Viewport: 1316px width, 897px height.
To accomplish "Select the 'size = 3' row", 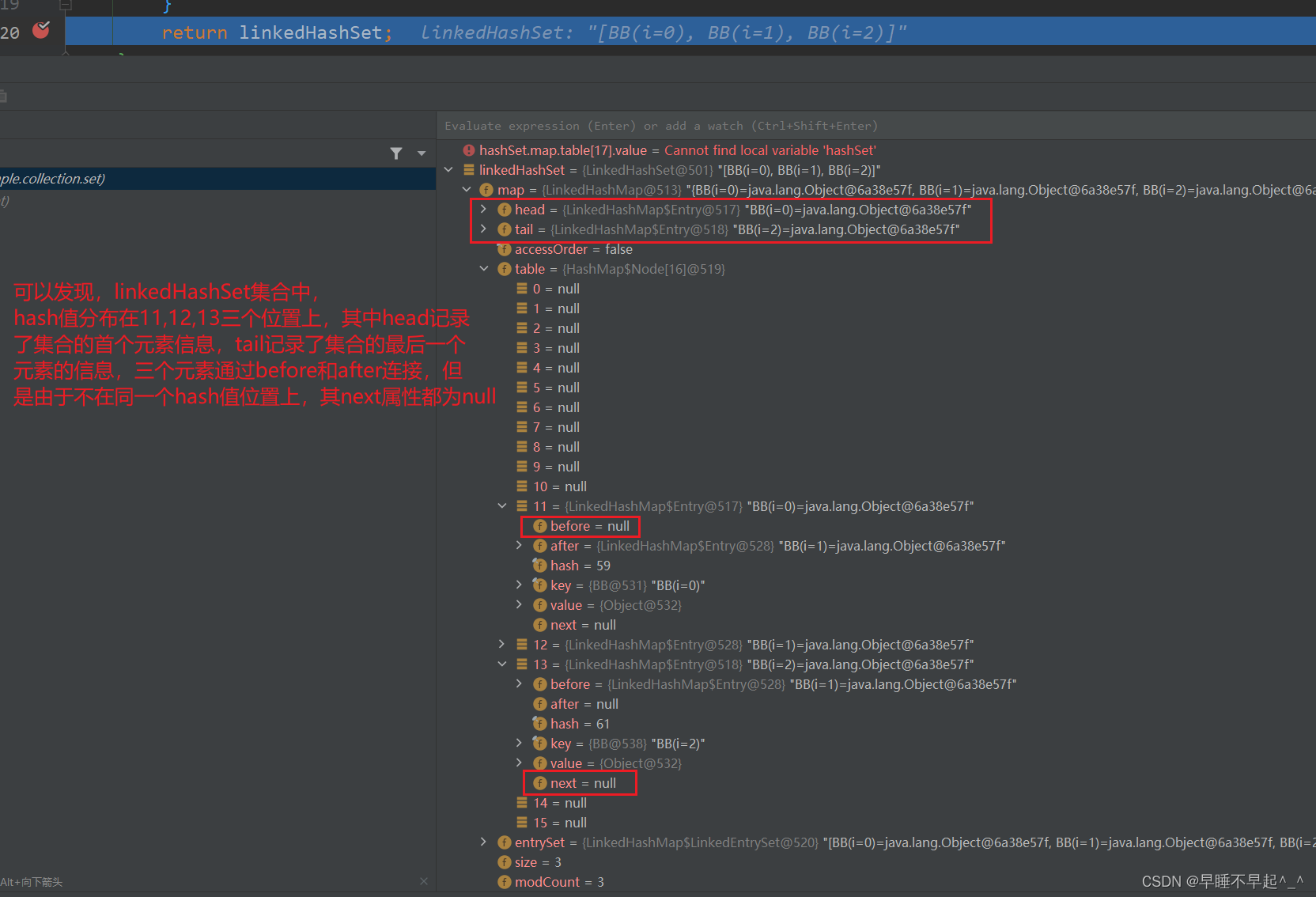I will tap(876, 862).
